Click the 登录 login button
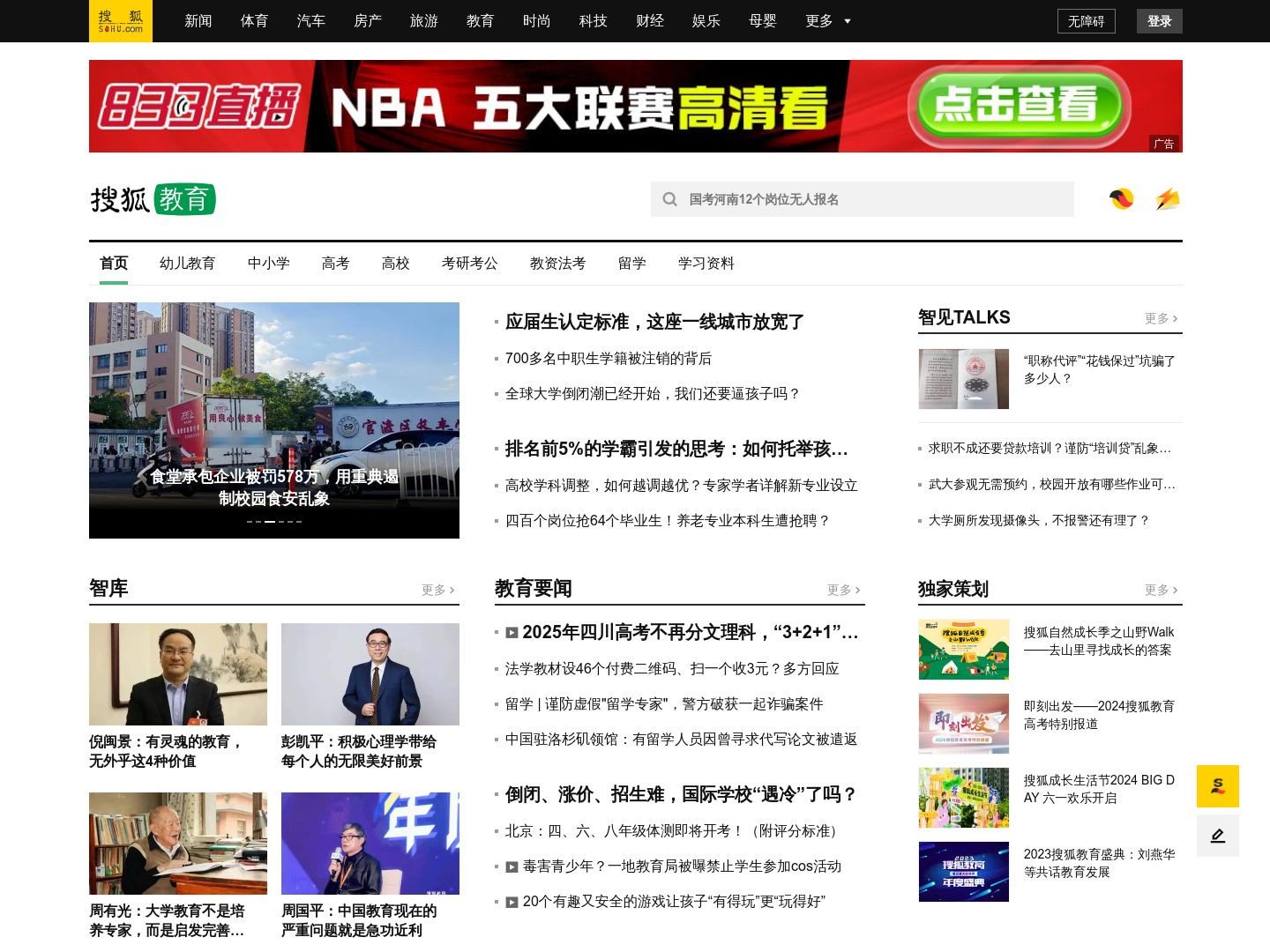 [1159, 21]
